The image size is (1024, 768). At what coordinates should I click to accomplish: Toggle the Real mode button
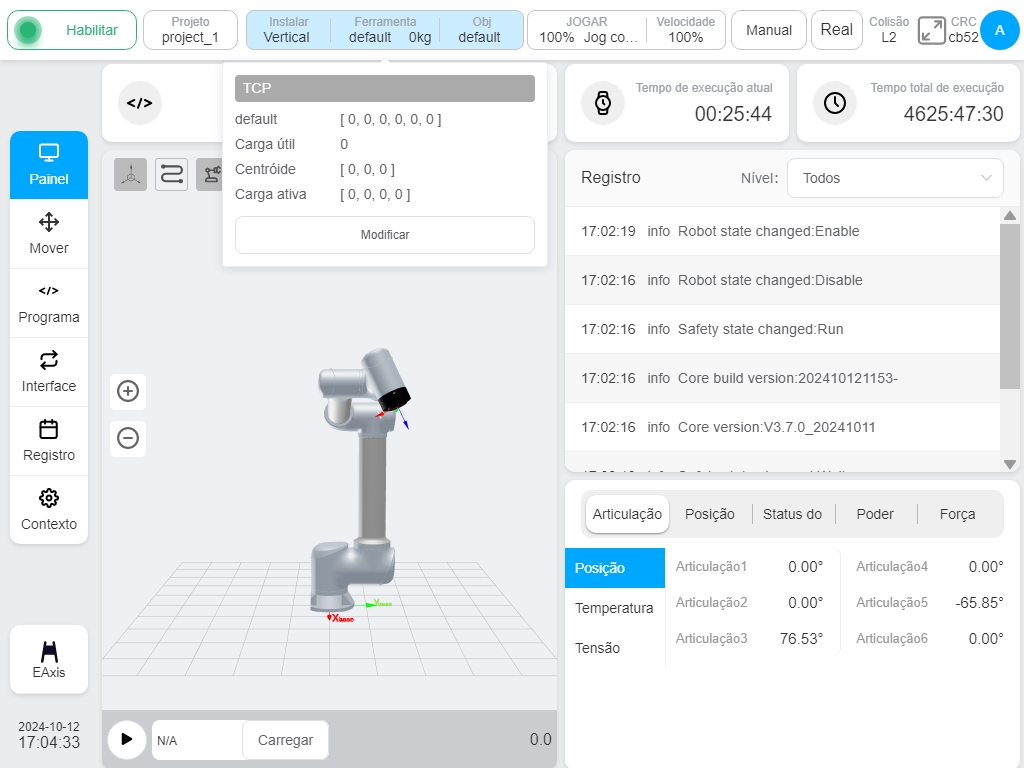(837, 30)
